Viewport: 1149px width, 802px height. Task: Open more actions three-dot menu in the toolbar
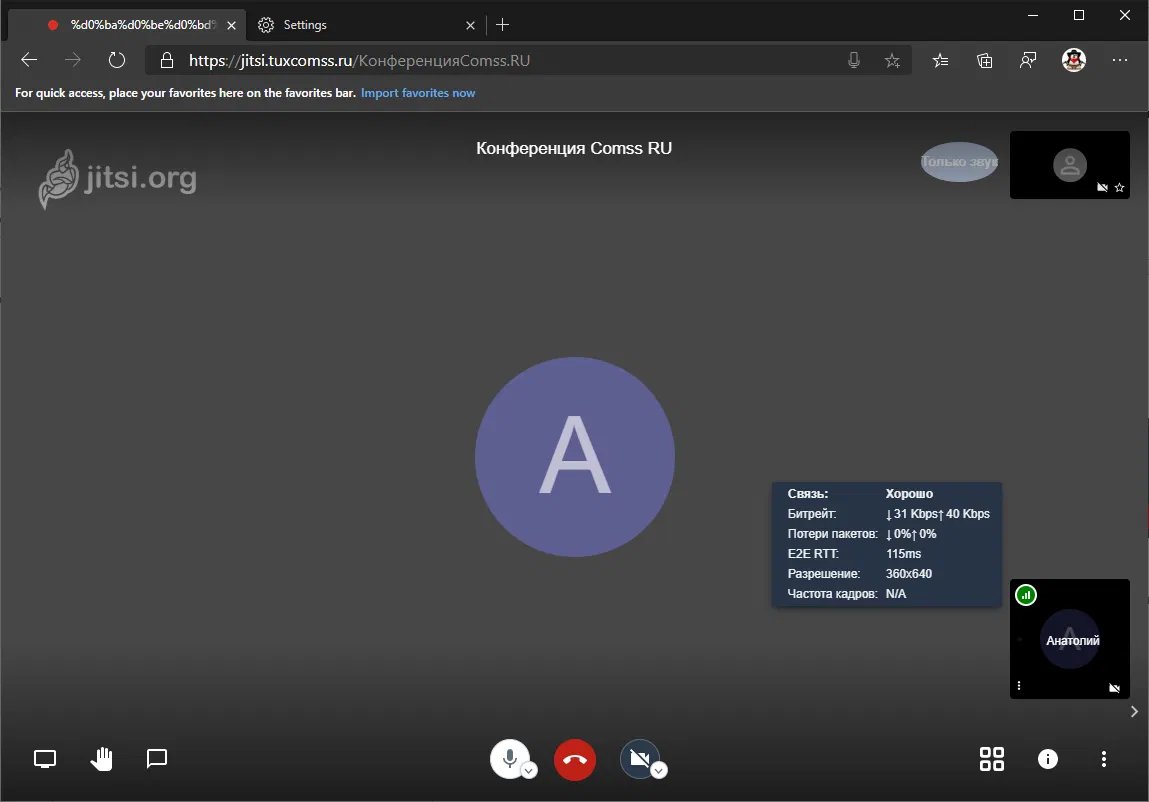click(1104, 759)
